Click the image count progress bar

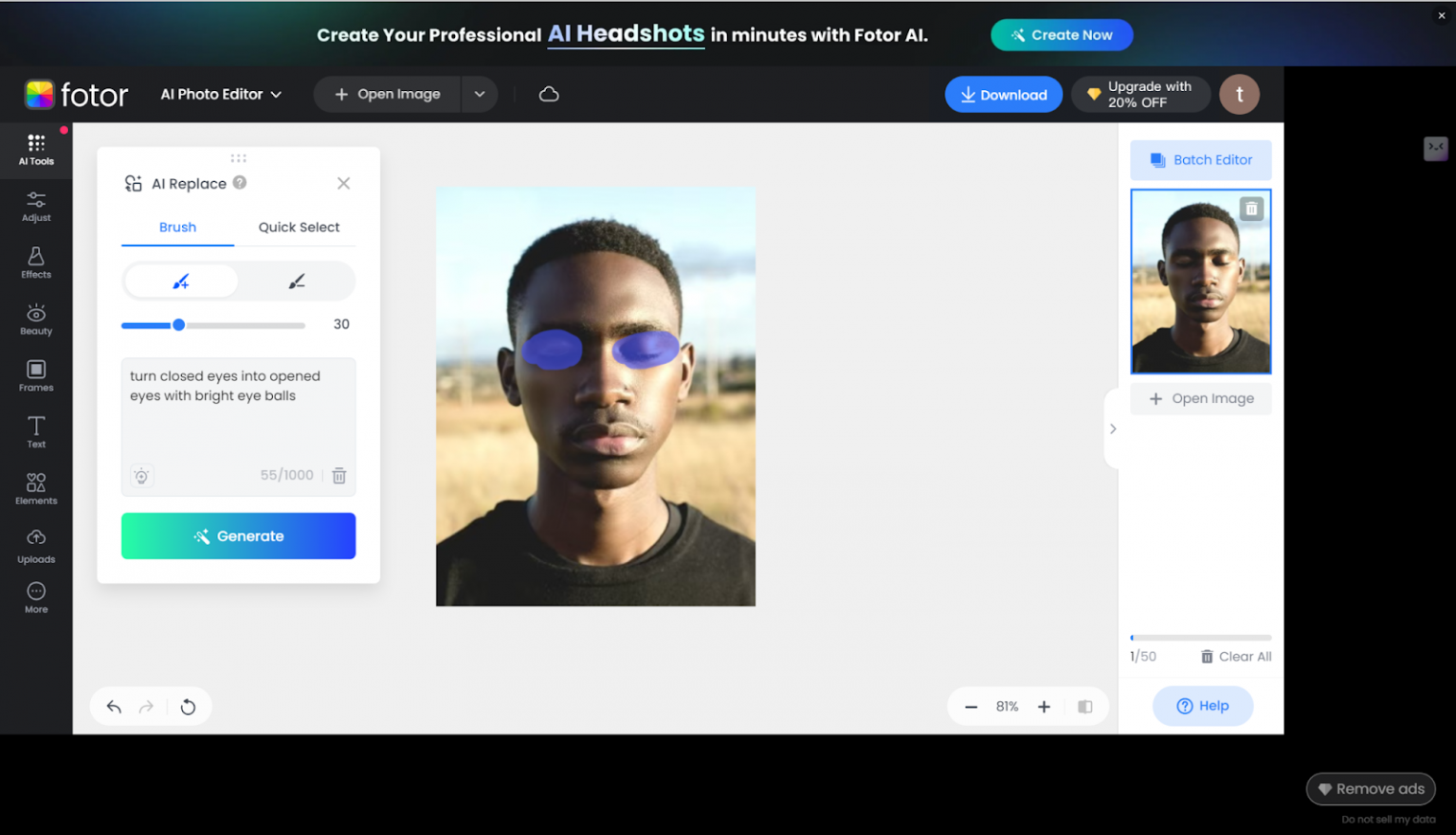(1200, 638)
